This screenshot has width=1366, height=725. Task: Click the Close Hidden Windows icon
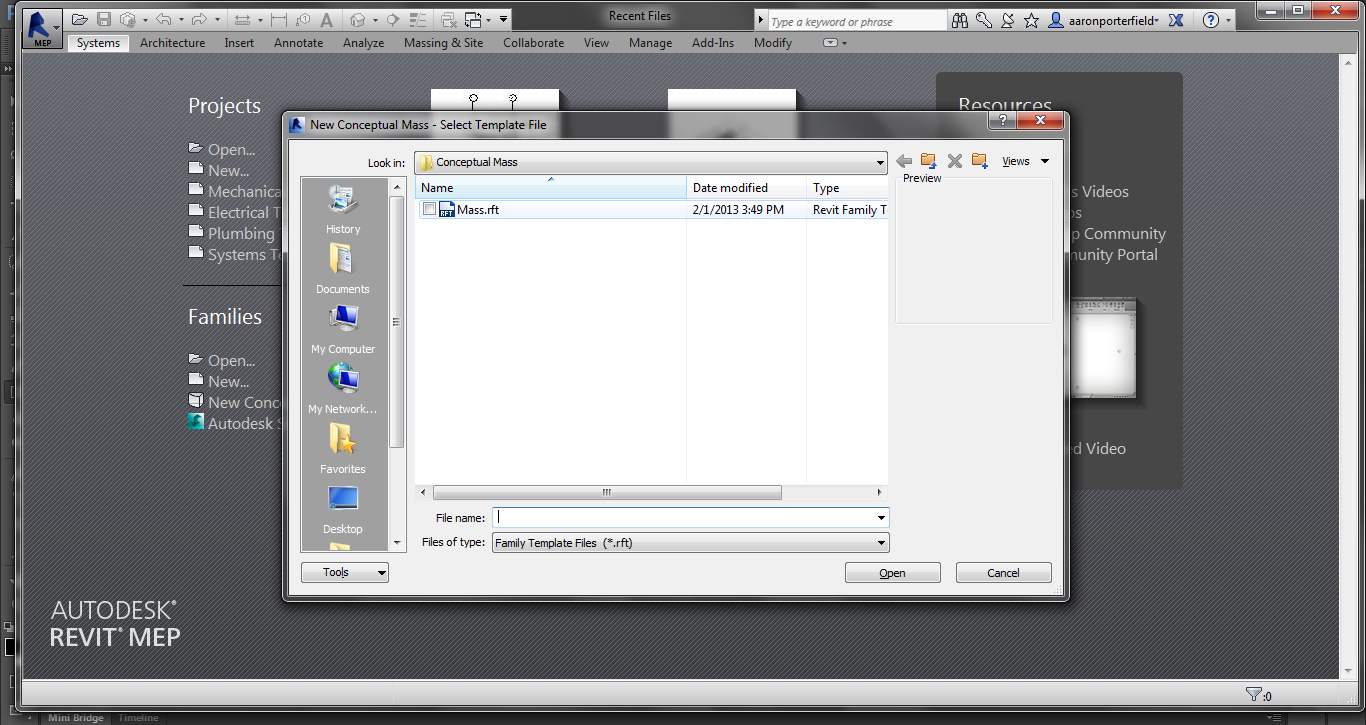449,20
